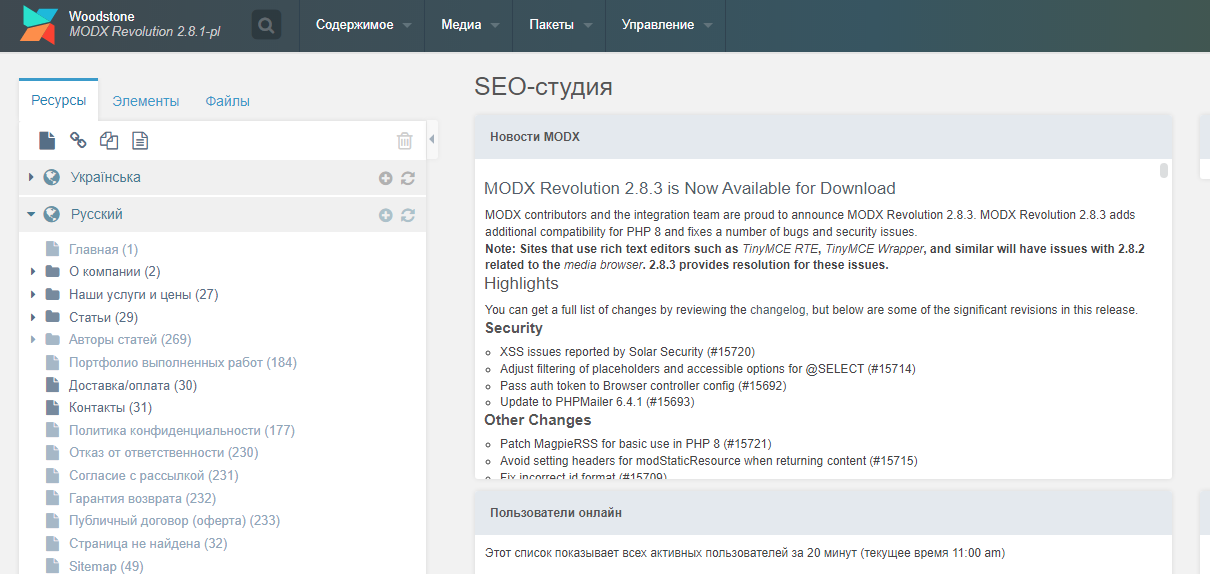Click the SEO-студия page heading
1210x574 pixels.
(543, 86)
